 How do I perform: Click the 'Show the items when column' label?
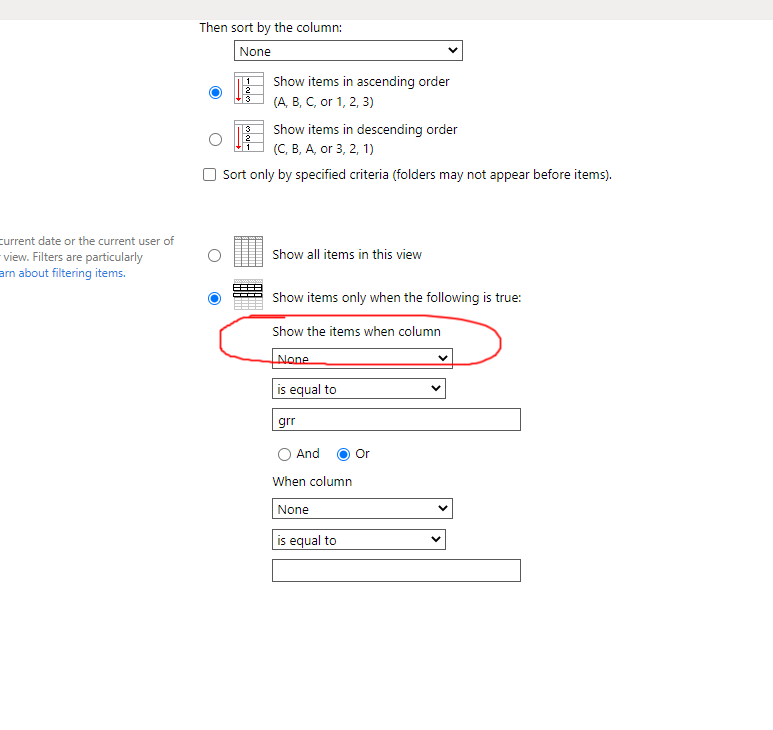coord(356,331)
